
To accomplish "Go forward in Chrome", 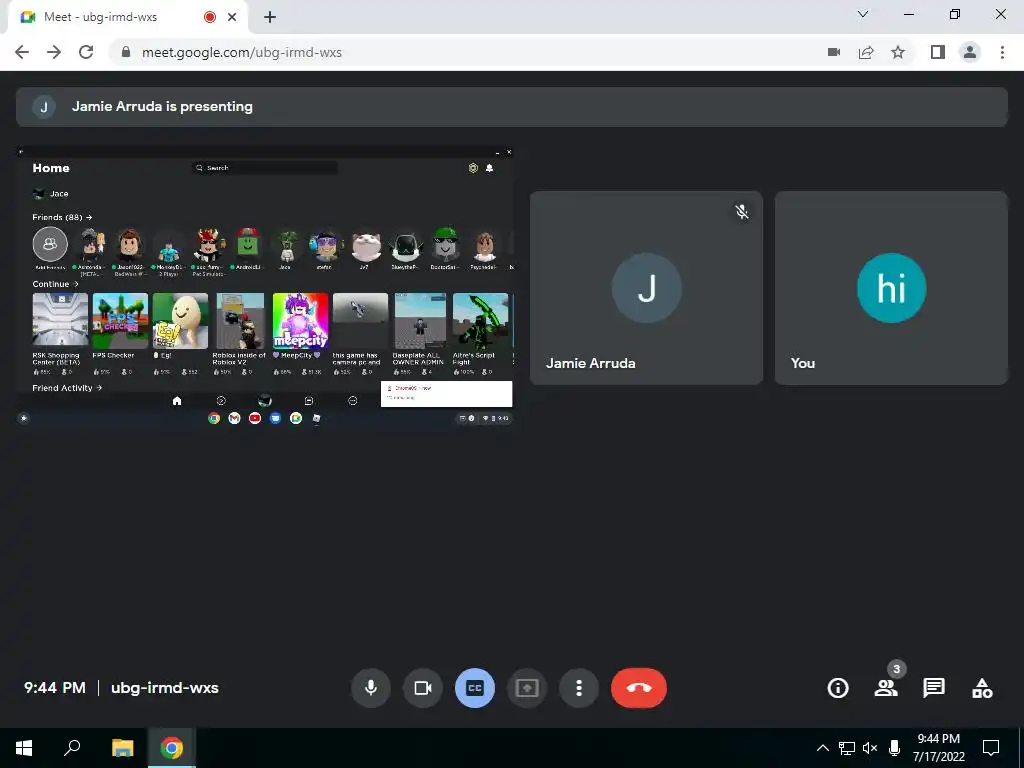I will (x=54, y=52).
